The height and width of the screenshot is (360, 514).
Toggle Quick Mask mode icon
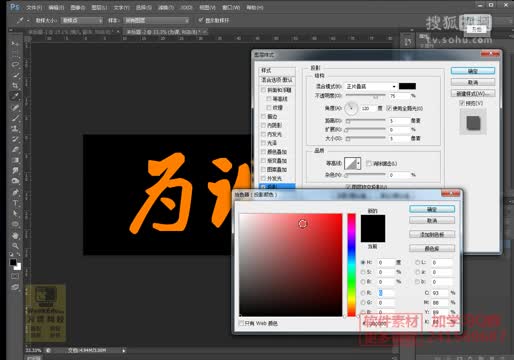(x=15, y=276)
